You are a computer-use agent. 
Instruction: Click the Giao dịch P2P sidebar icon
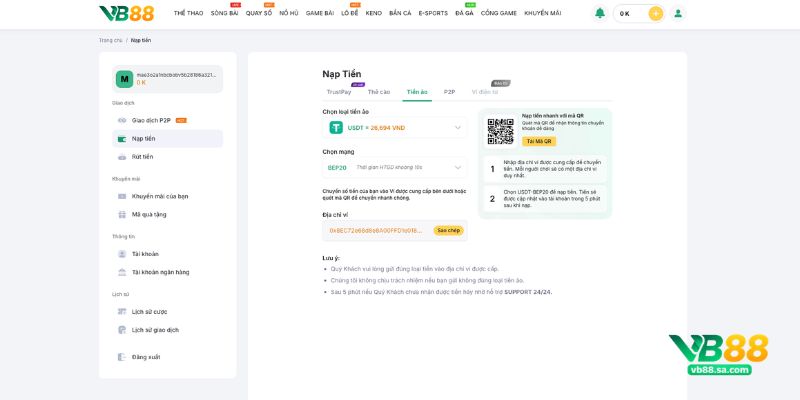tap(122, 120)
